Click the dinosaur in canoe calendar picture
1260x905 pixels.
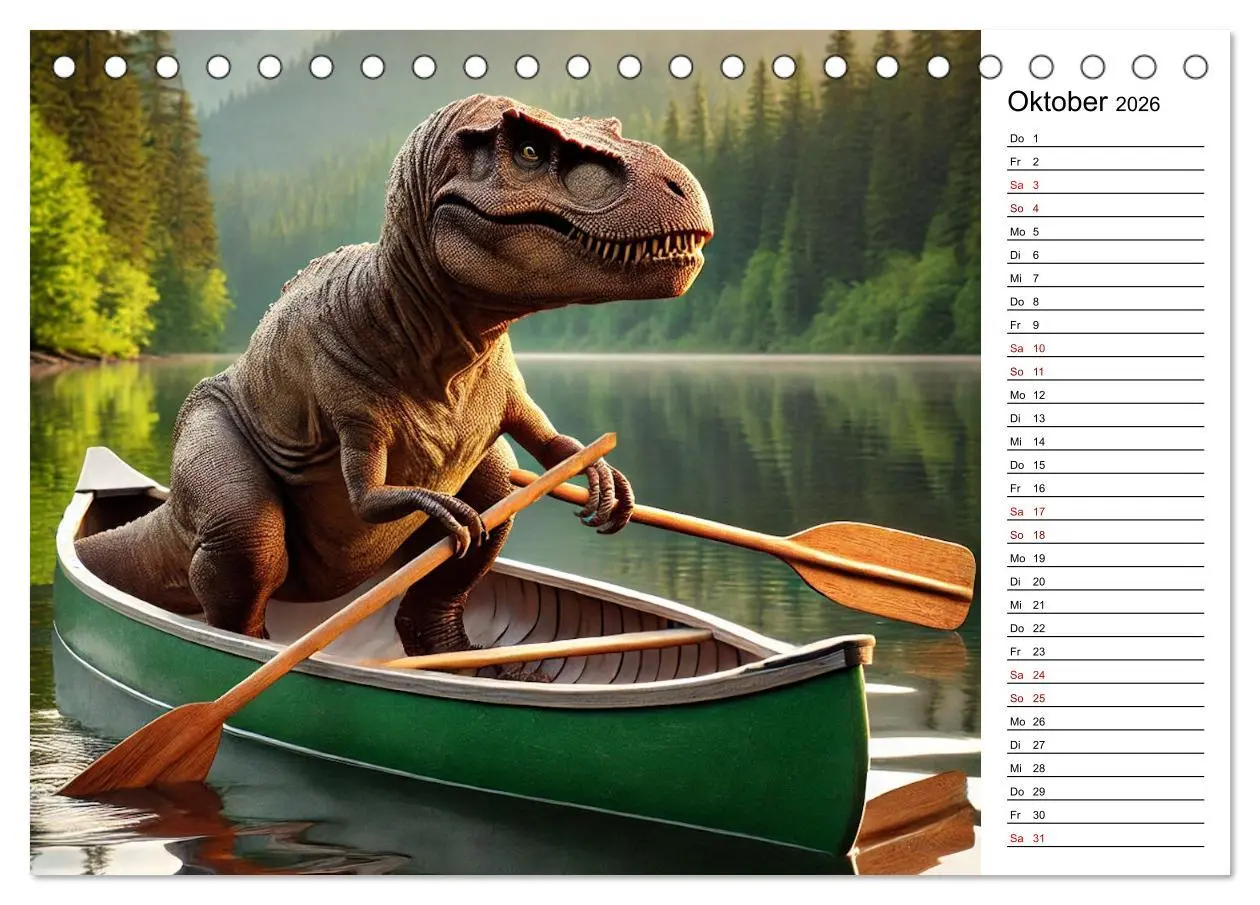(x=505, y=452)
